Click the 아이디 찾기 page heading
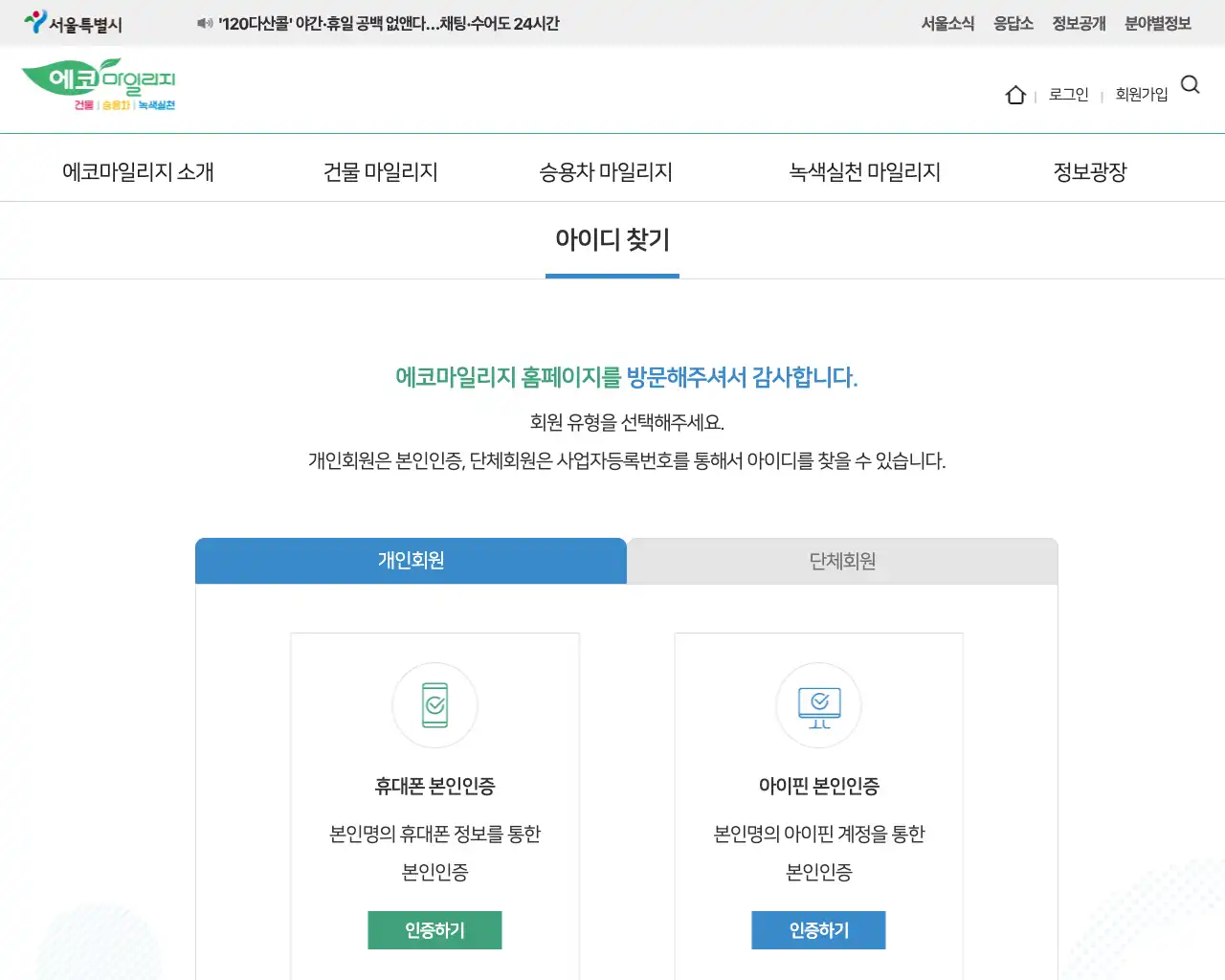1225x980 pixels. pyautogui.click(x=612, y=239)
